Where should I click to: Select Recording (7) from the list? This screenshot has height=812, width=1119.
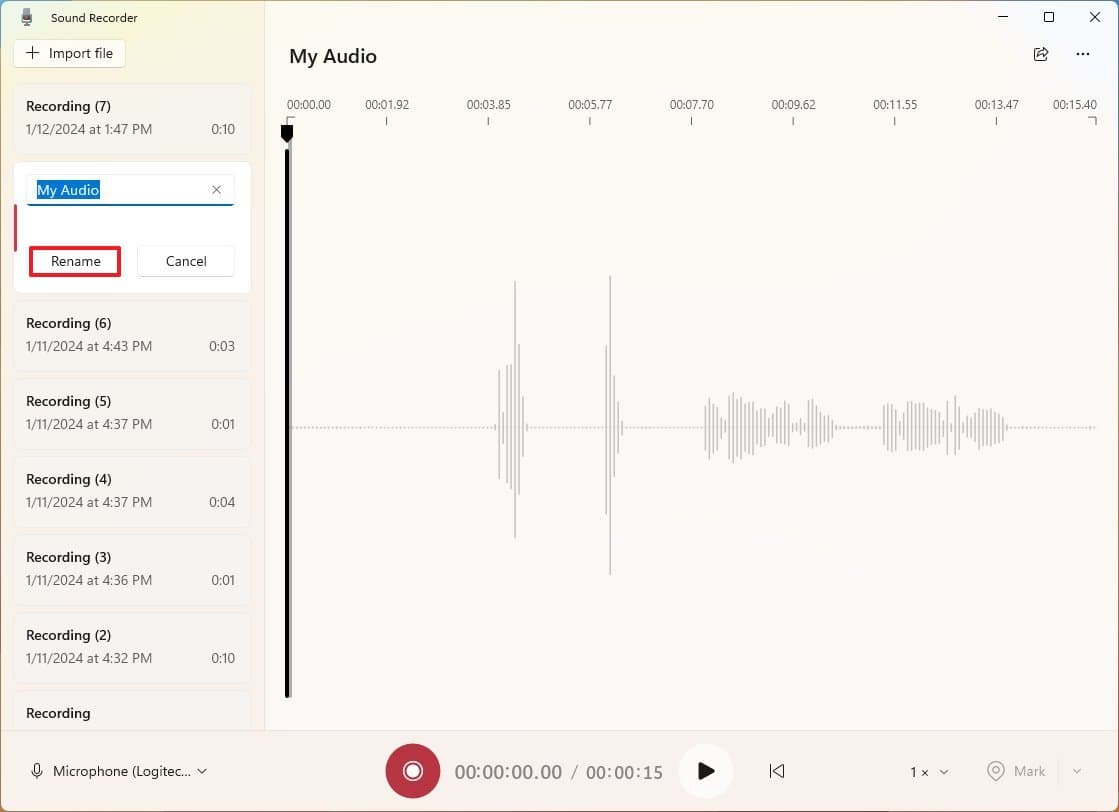click(131, 117)
